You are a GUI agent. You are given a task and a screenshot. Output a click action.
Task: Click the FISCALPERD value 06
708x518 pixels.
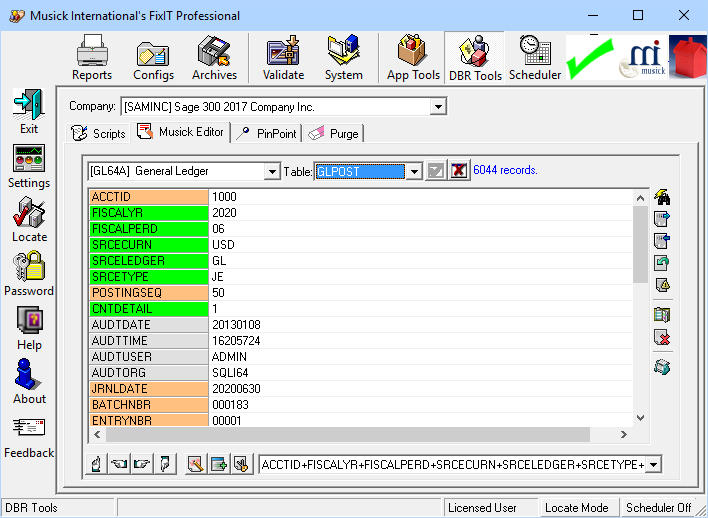click(x=219, y=229)
